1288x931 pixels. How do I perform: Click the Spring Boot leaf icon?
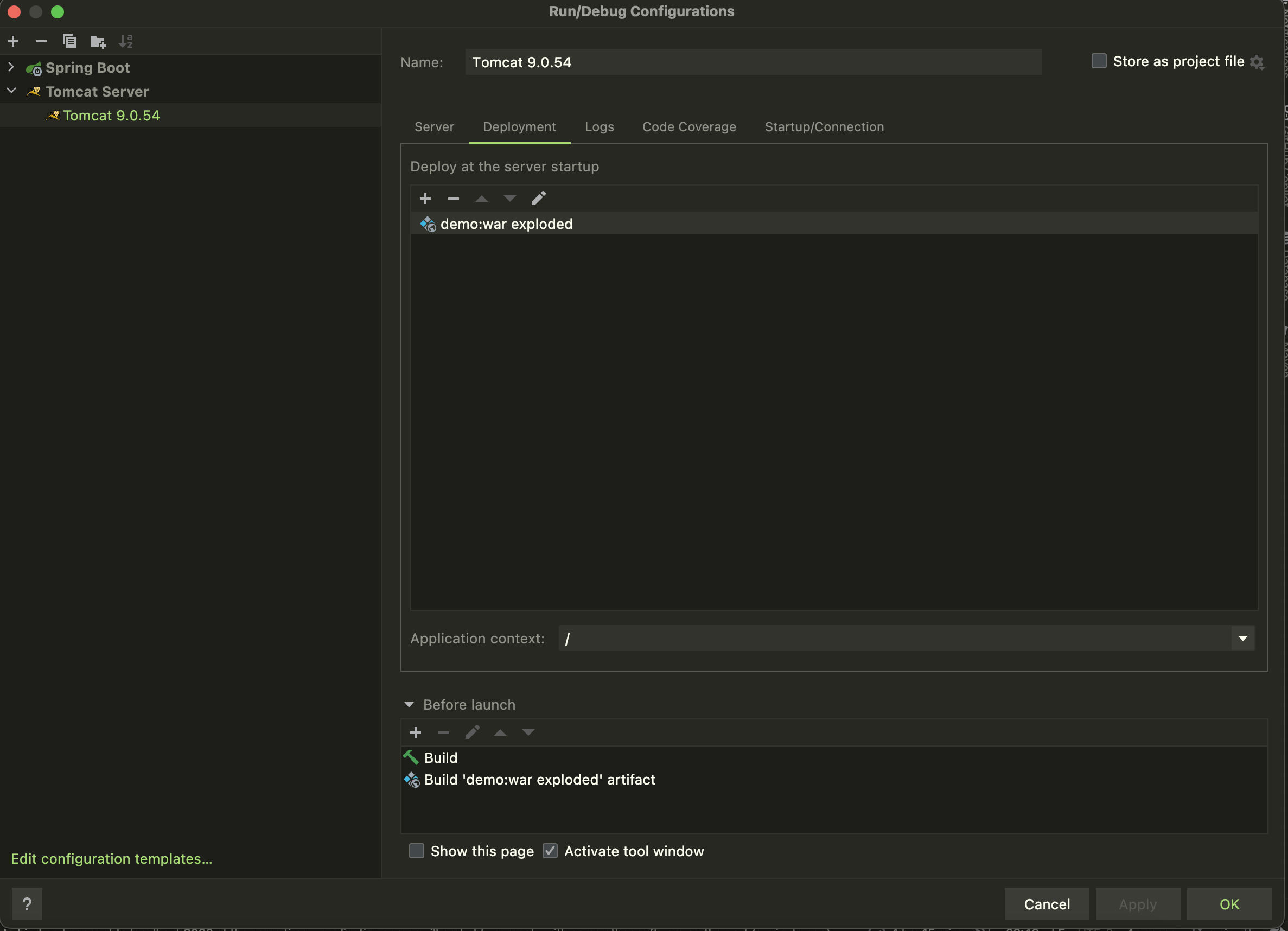[x=34, y=68]
